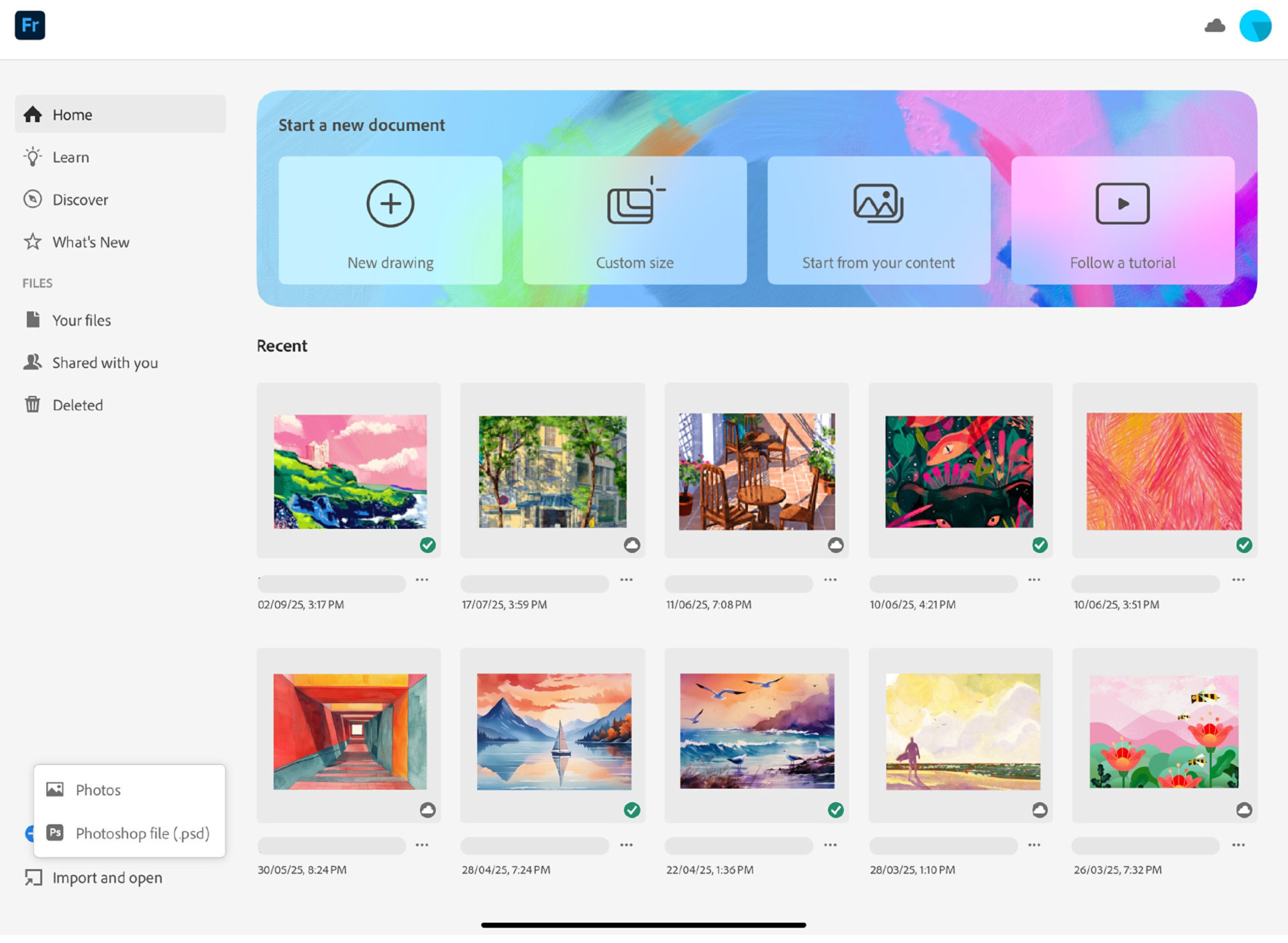Start from your content

[879, 221]
